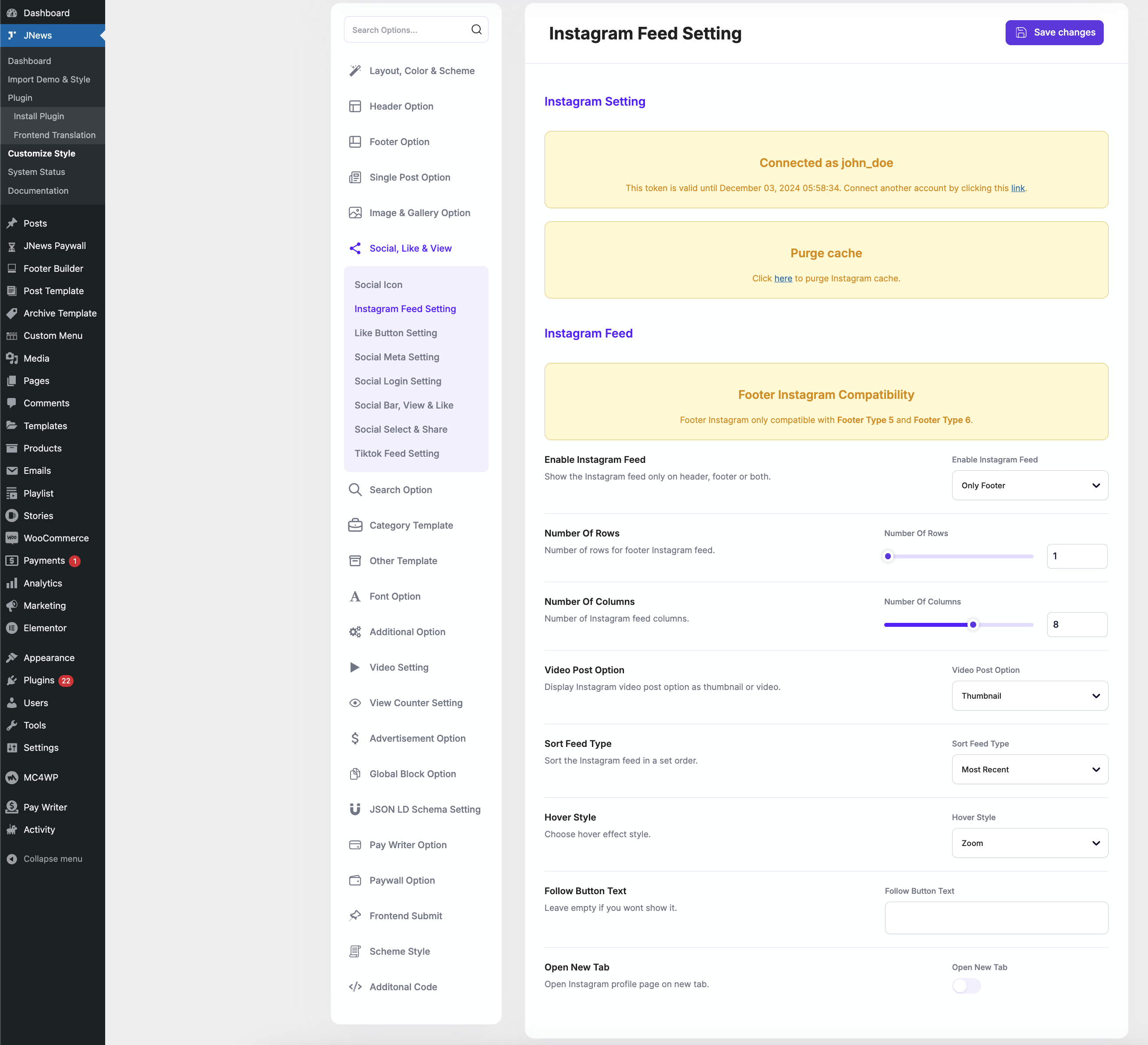Click the Image & Gallery Option icon

[x=355, y=213]
